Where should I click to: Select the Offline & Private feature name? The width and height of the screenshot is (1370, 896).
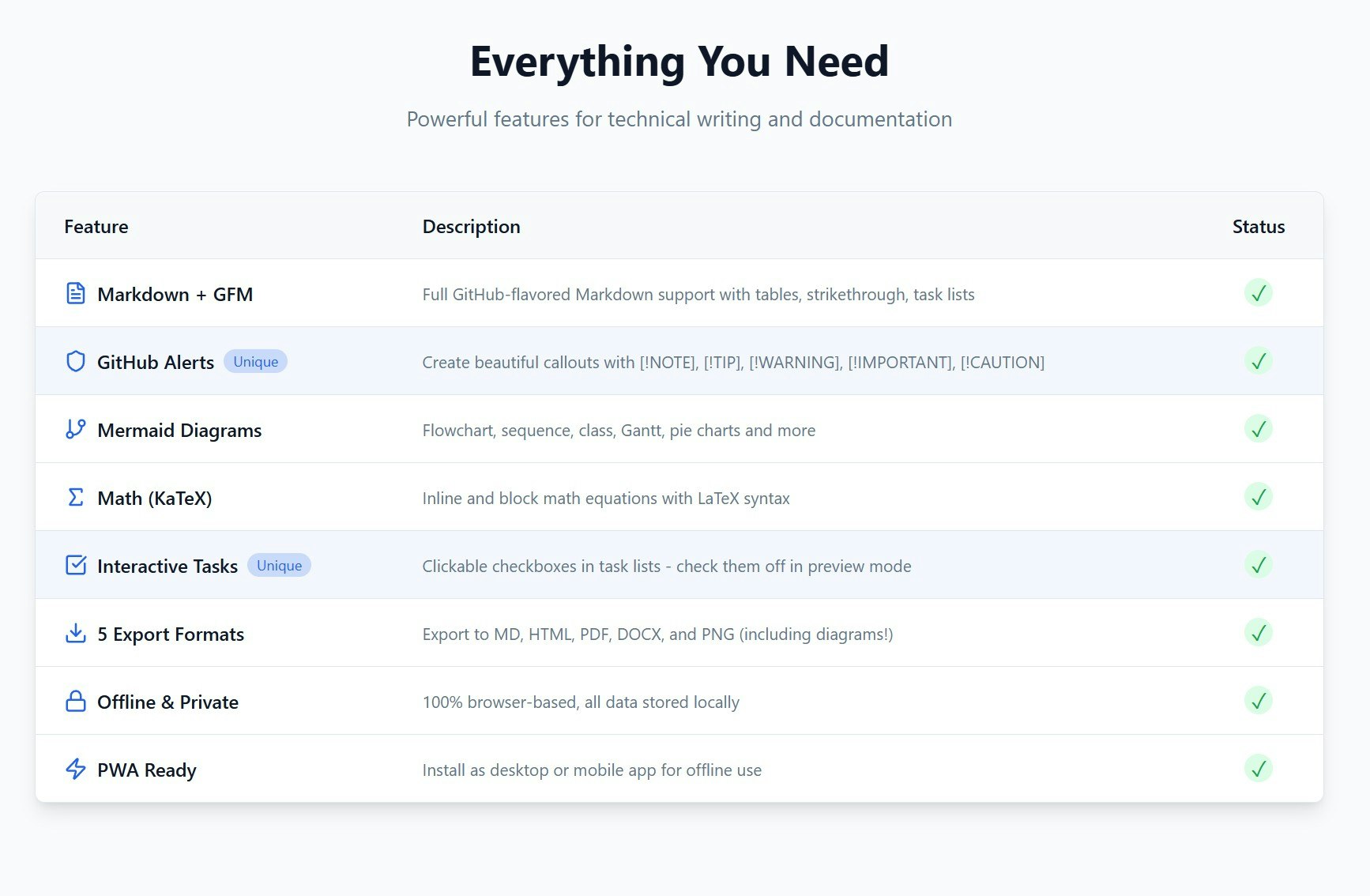coord(167,702)
